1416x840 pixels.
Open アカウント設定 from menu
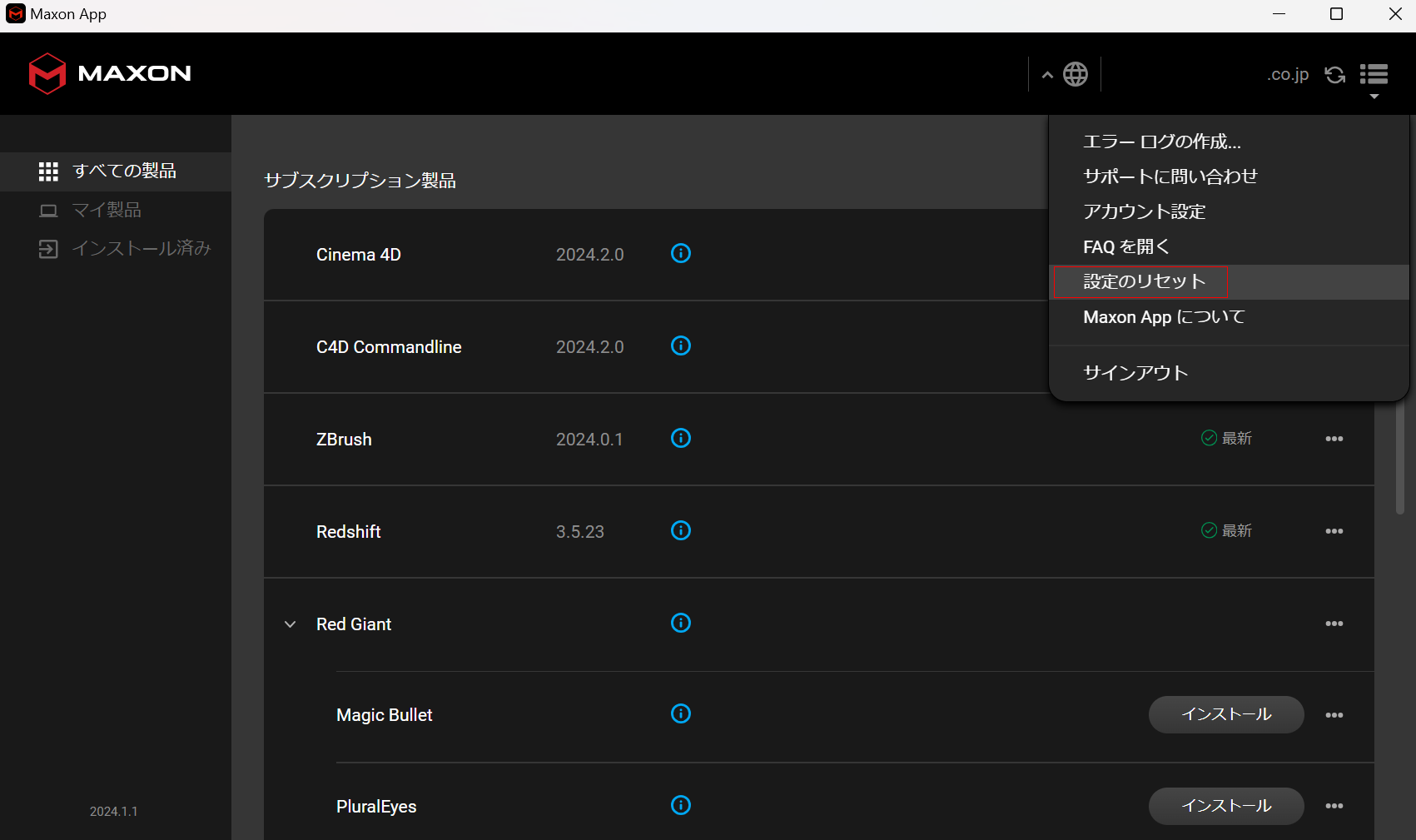[1229, 211]
